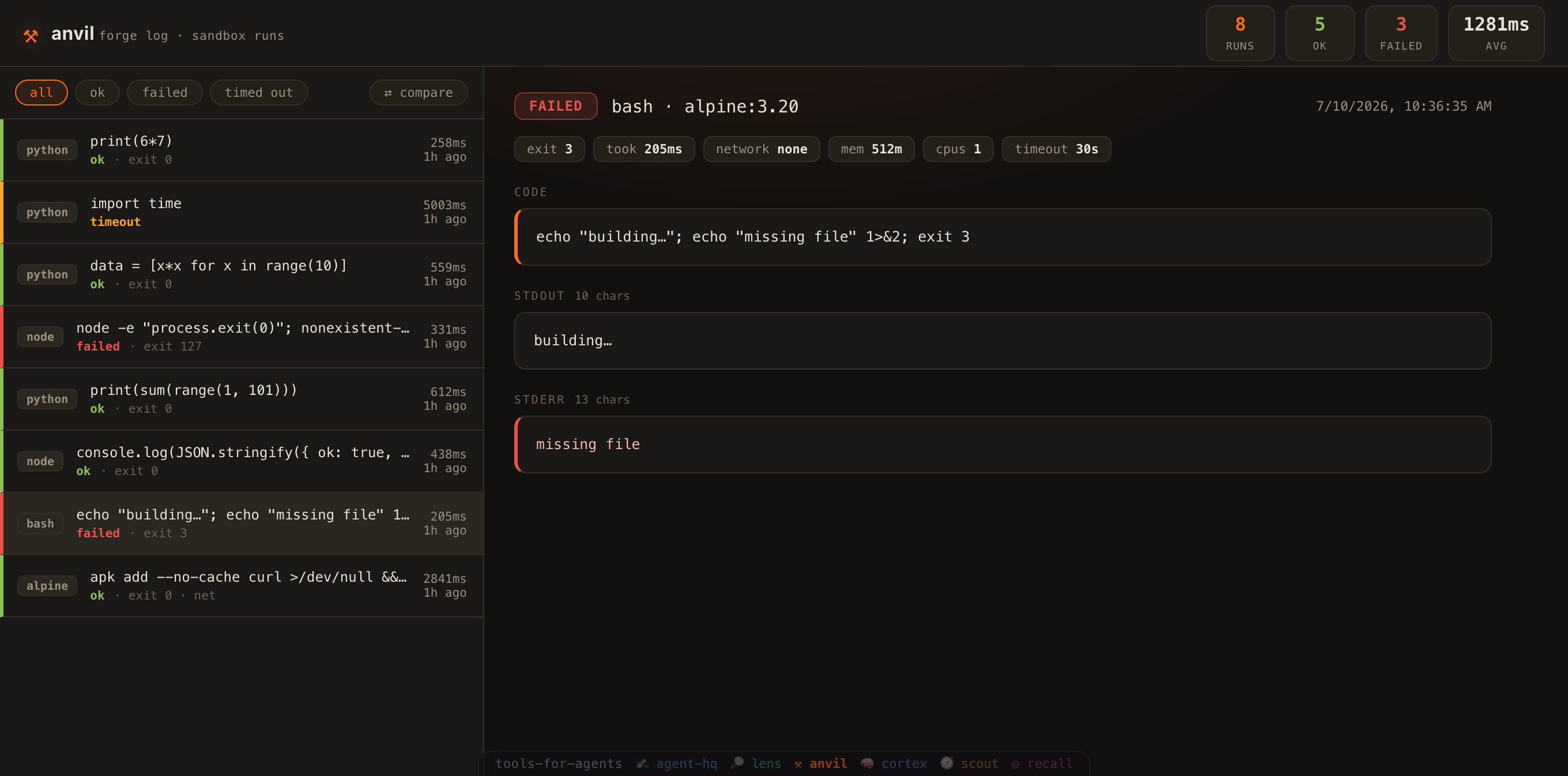Open agent-hq satellite icon in footer
1568x776 pixels.
point(642,763)
